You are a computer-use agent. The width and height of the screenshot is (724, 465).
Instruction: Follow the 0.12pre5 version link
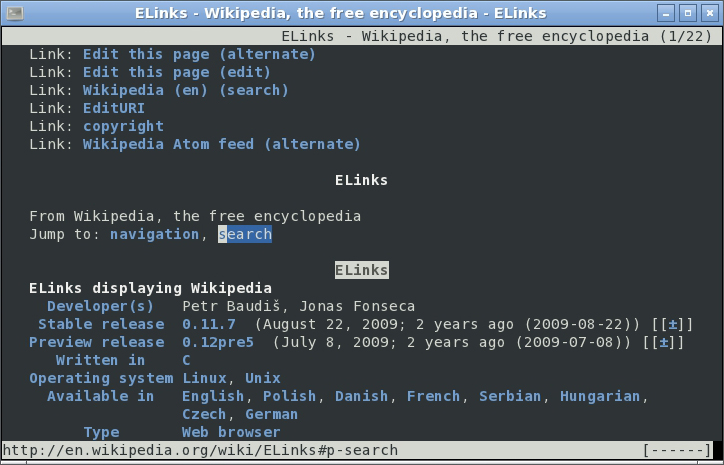point(217,343)
